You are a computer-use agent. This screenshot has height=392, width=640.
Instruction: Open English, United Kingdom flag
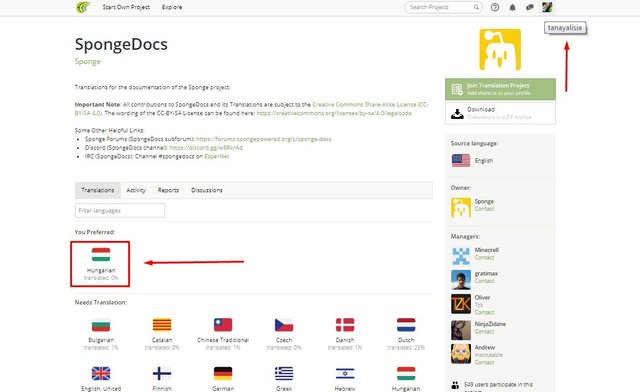click(101, 373)
